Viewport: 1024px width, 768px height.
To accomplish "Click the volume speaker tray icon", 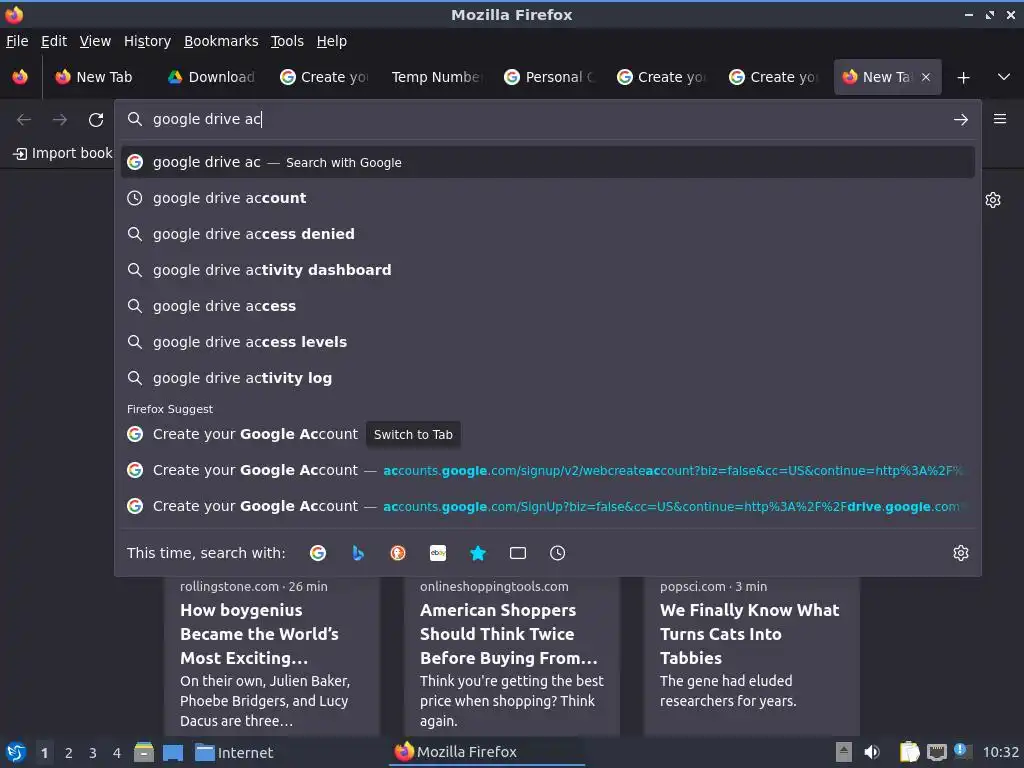I will pos(872,752).
